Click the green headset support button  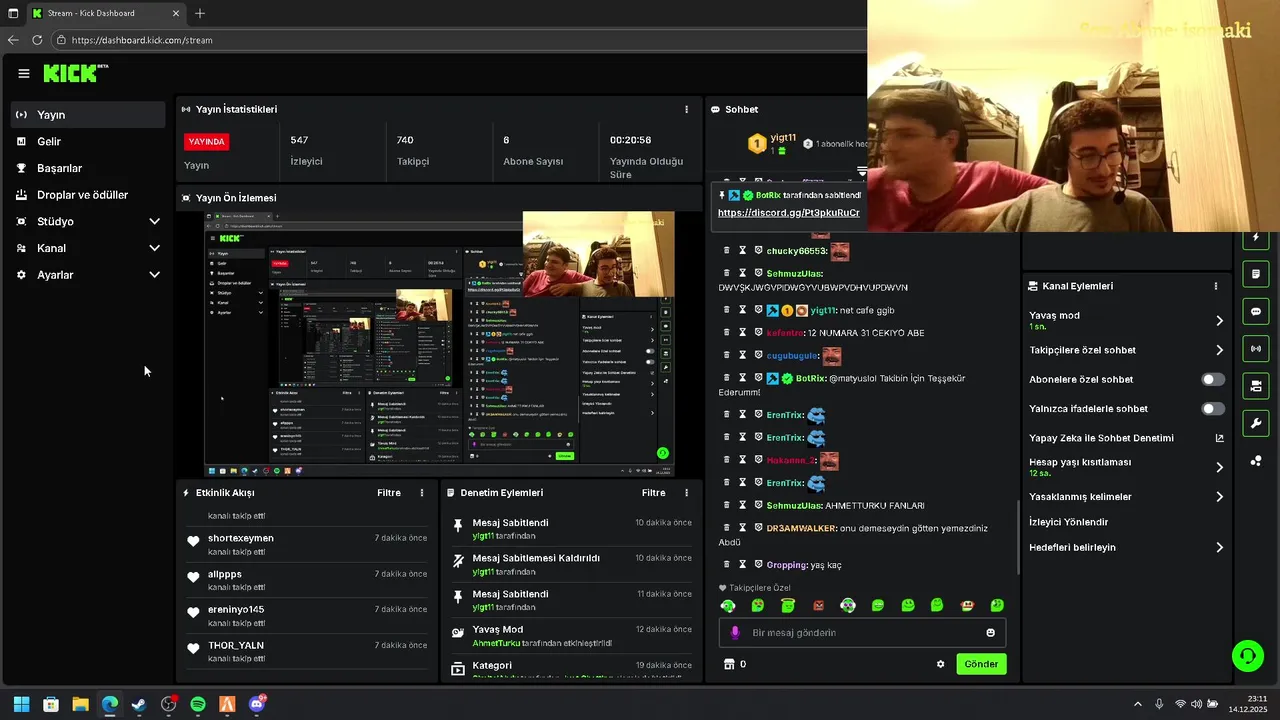tap(1247, 656)
